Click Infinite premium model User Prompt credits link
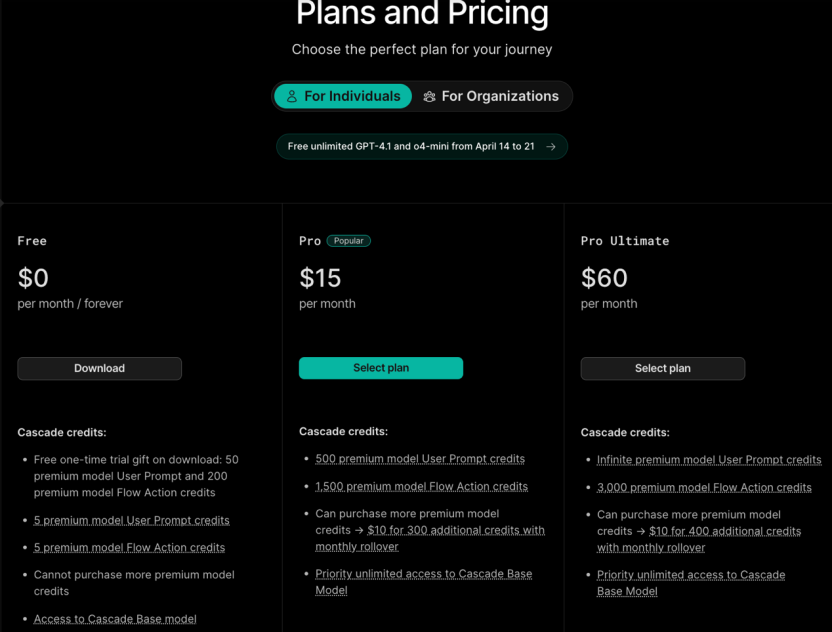The width and height of the screenshot is (832, 632). [709, 460]
